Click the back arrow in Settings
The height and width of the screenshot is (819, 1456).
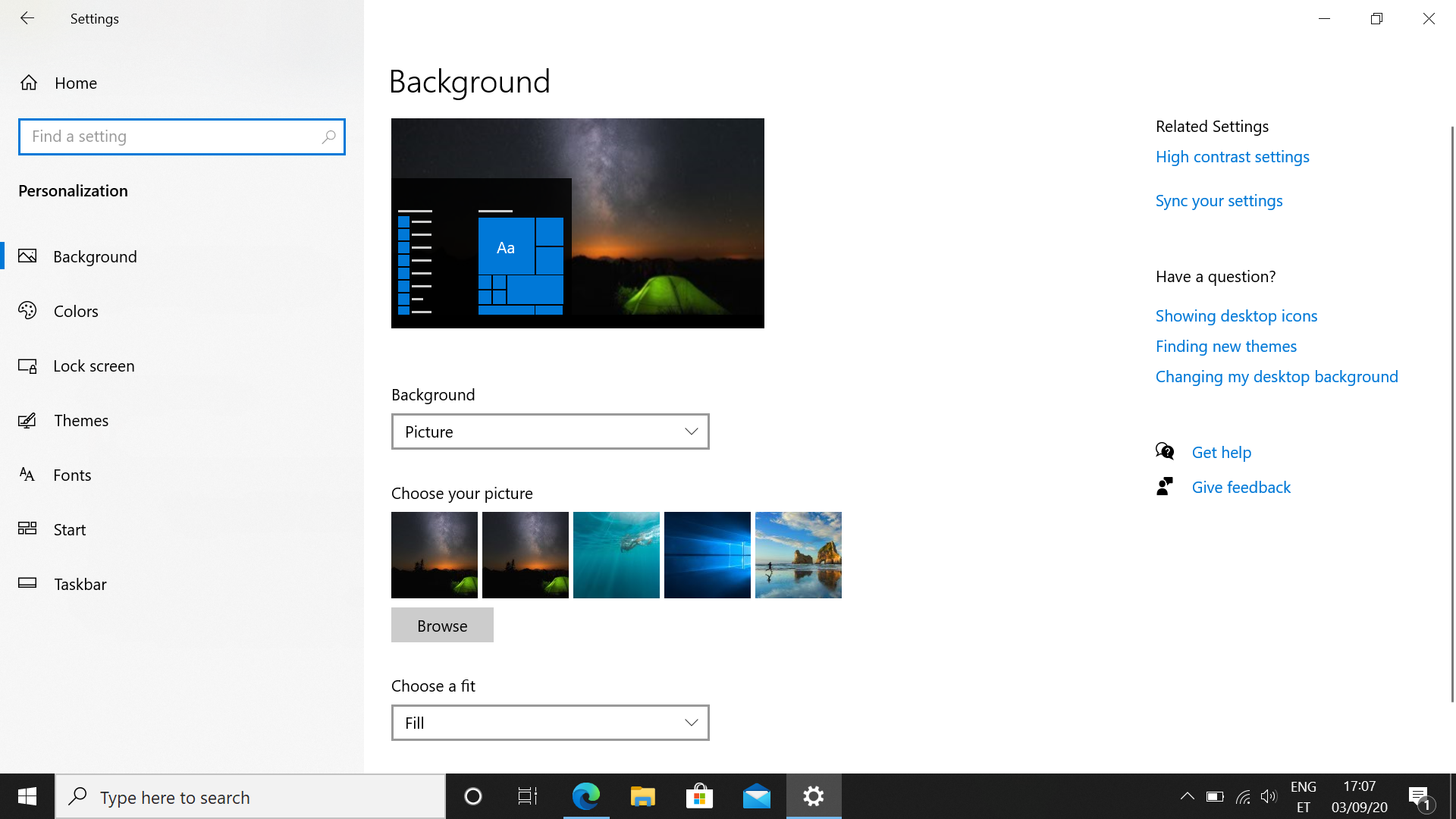27,18
